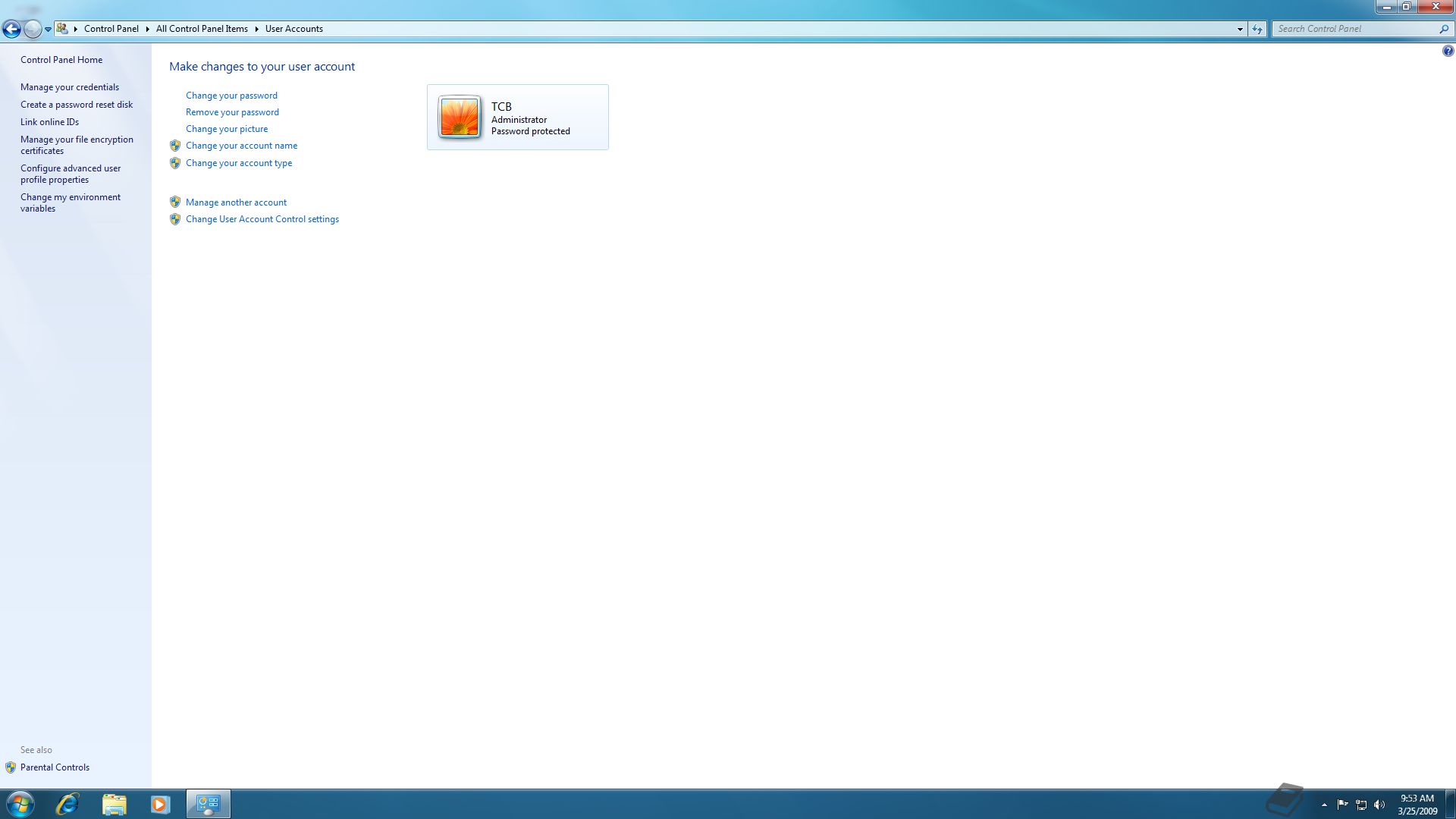Click the Change your password link
1456x819 pixels.
coord(231,96)
